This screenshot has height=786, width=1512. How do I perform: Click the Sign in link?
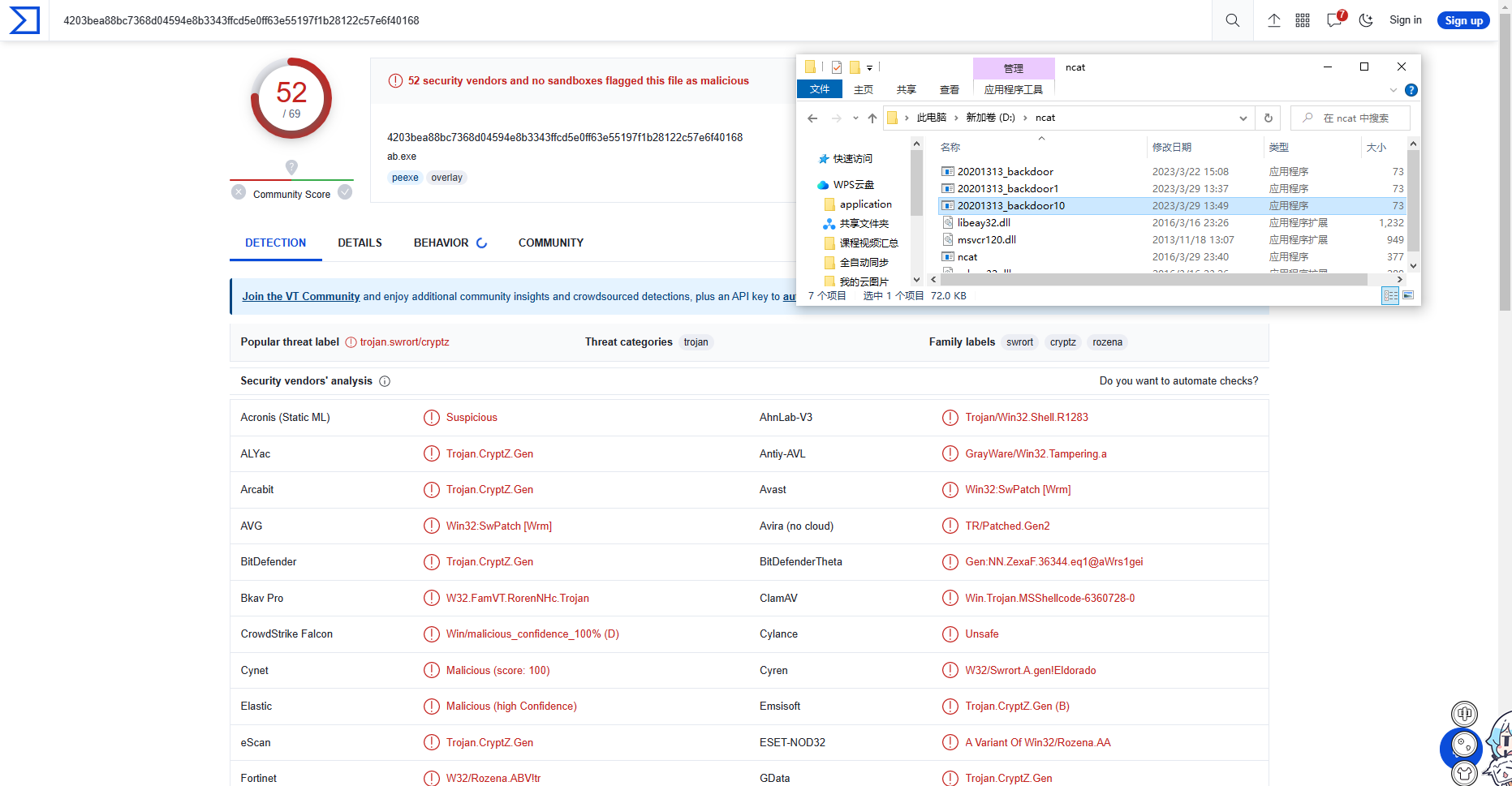(1406, 20)
